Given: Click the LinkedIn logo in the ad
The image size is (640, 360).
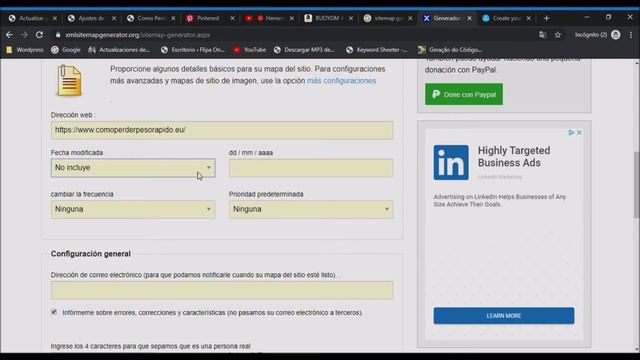Looking at the screenshot, I should click(451, 162).
